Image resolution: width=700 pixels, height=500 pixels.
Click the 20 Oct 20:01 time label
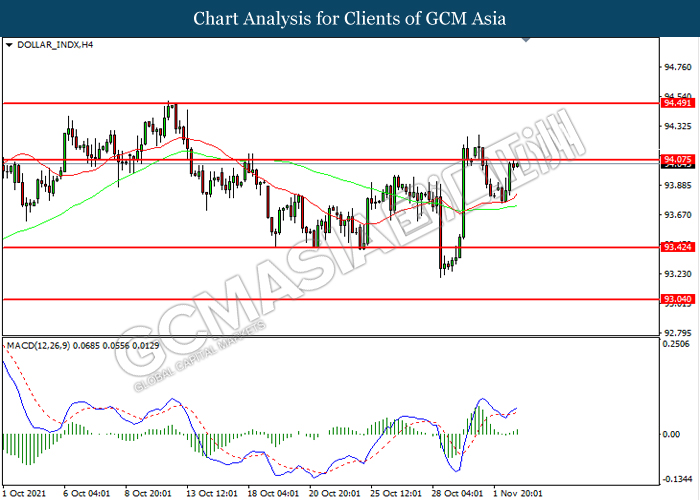pyautogui.click(x=334, y=493)
